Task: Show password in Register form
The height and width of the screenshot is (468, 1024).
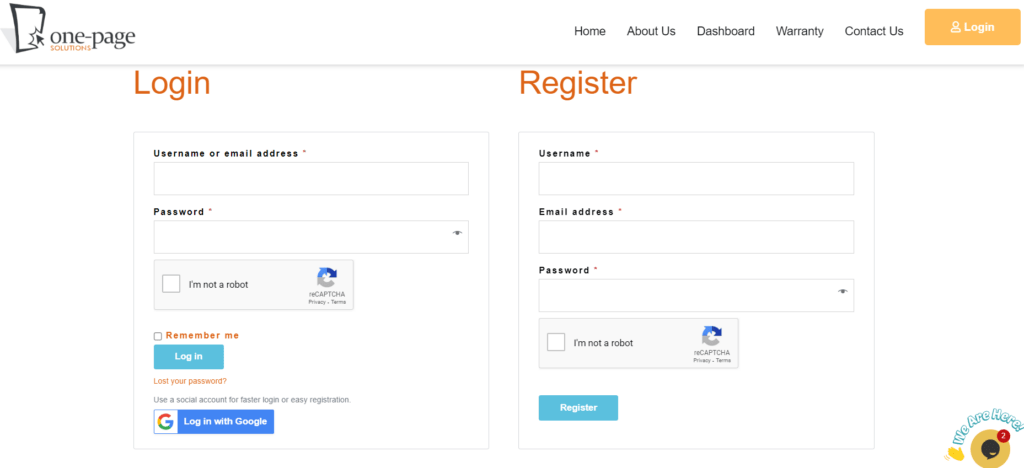Action: click(842, 292)
